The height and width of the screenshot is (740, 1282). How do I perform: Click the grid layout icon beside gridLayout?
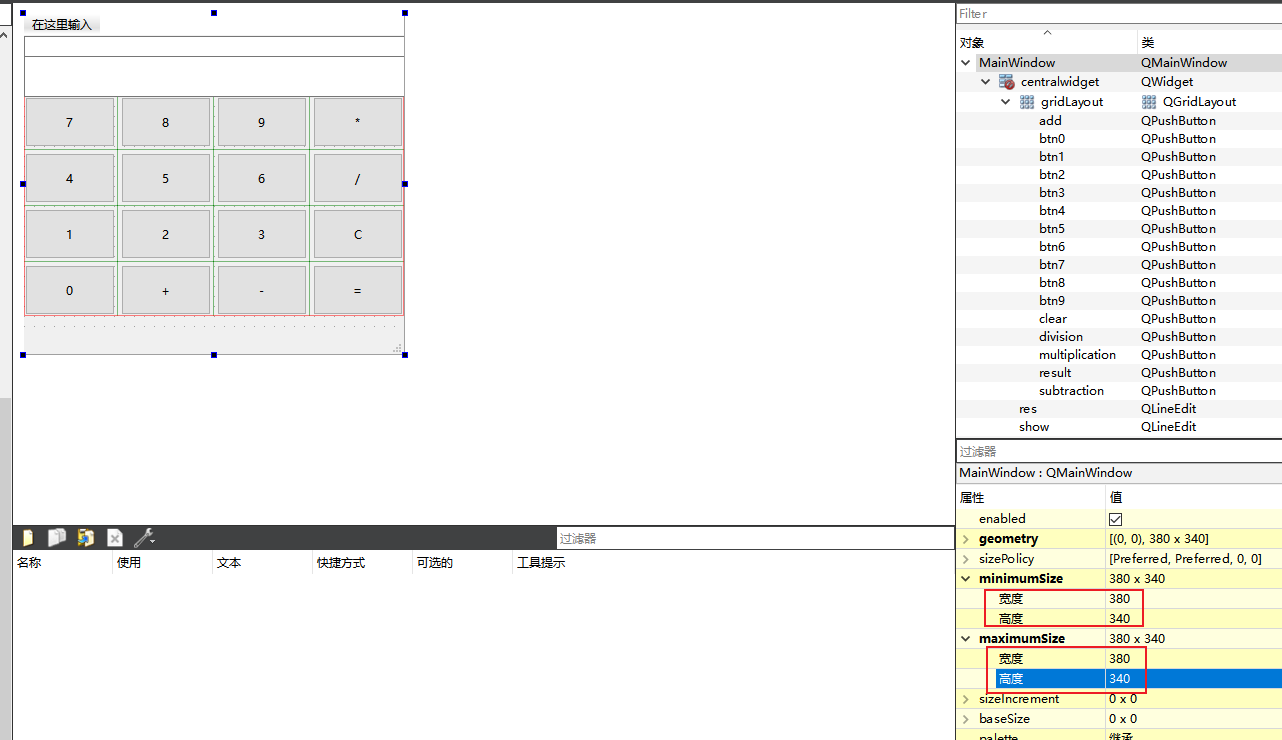pos(1027,102)
